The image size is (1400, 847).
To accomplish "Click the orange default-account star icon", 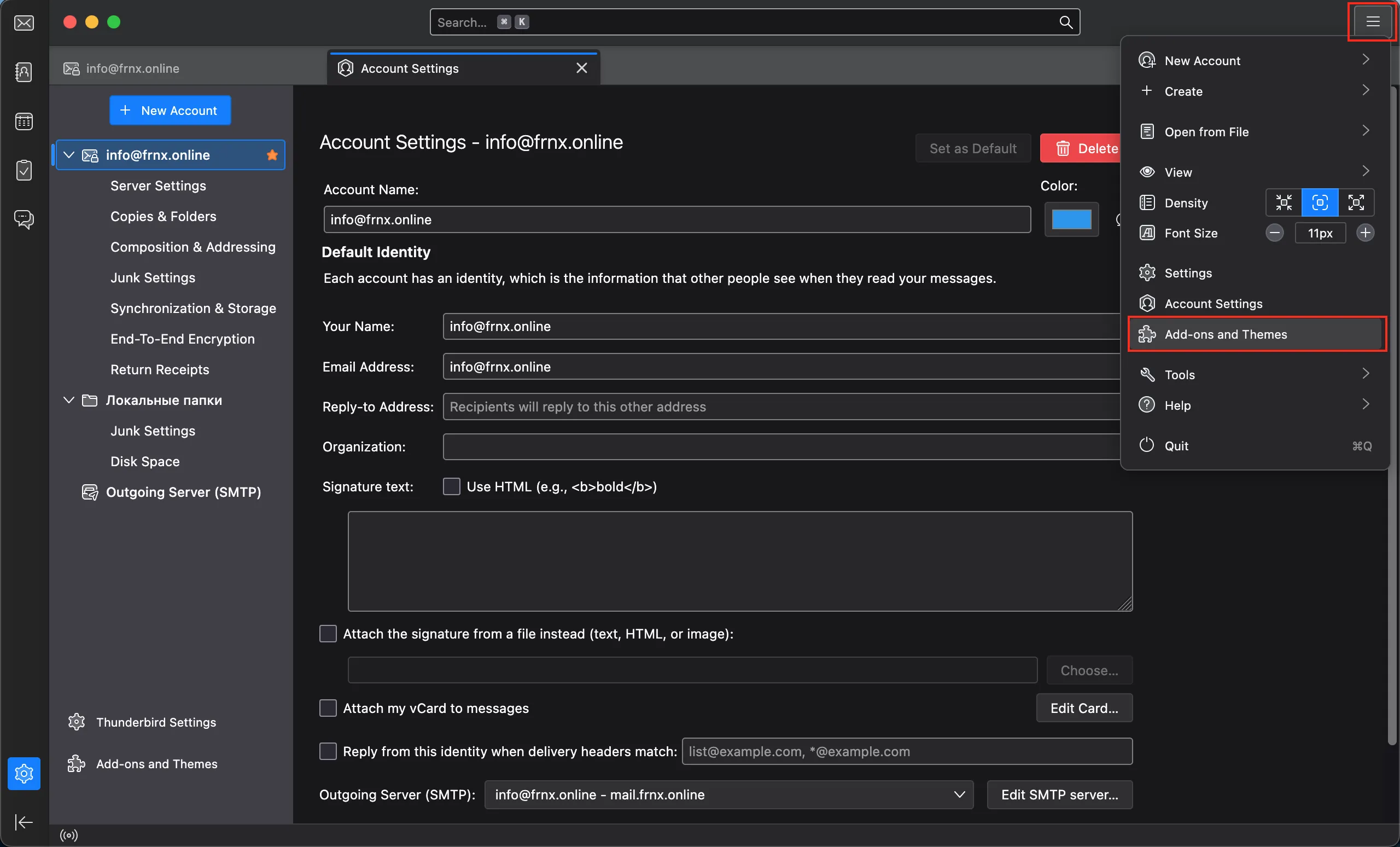I will pyautogui.click(x=272, y=155).
